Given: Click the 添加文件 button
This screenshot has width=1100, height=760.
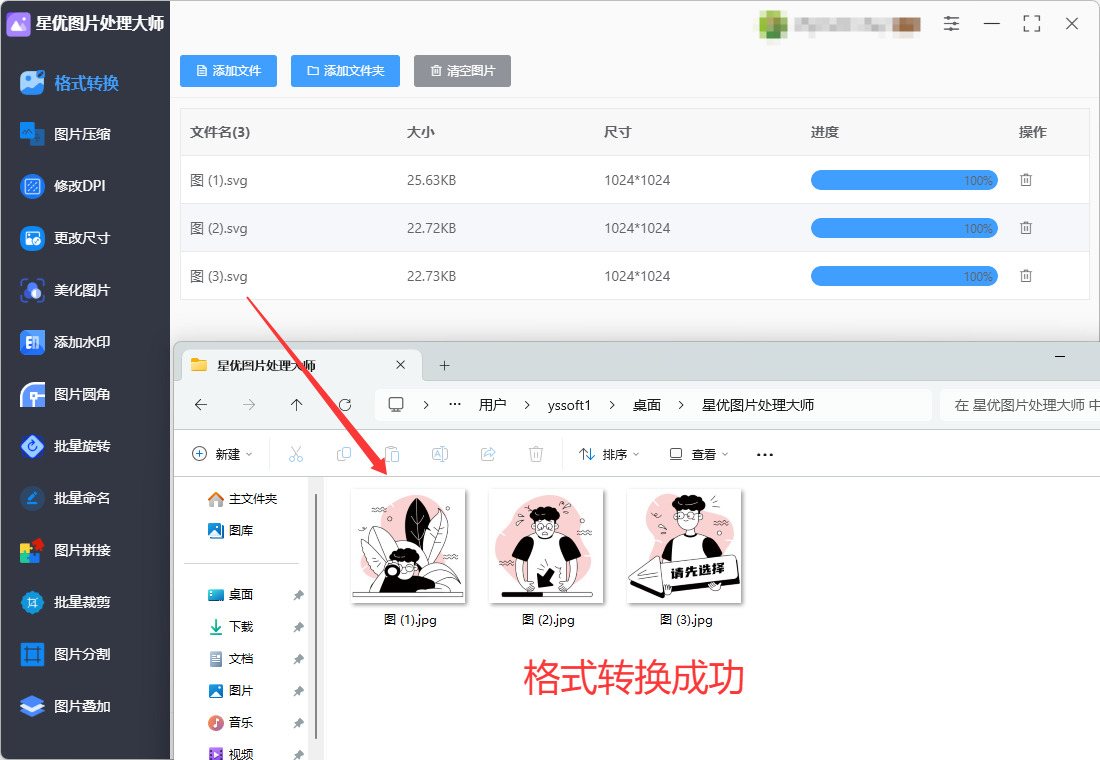Looking at the screenshot, I should (x=229, y=71).
